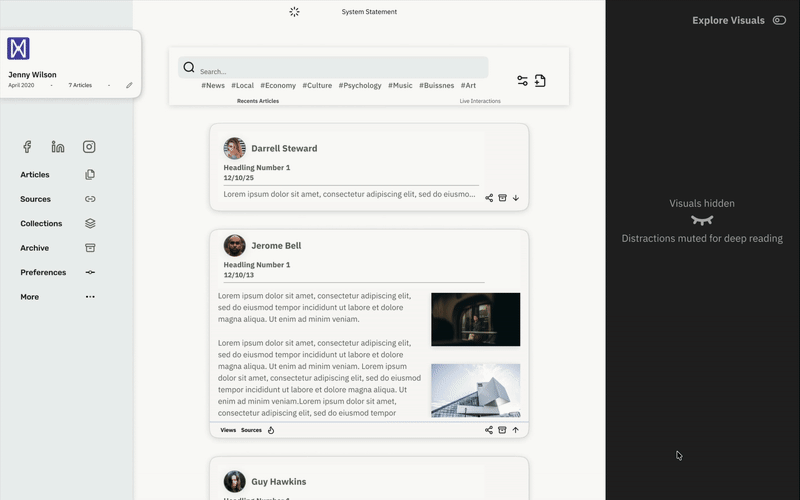800x500 pixels.
Task: Share Darrell Steward's article
Action: [489, 198]
